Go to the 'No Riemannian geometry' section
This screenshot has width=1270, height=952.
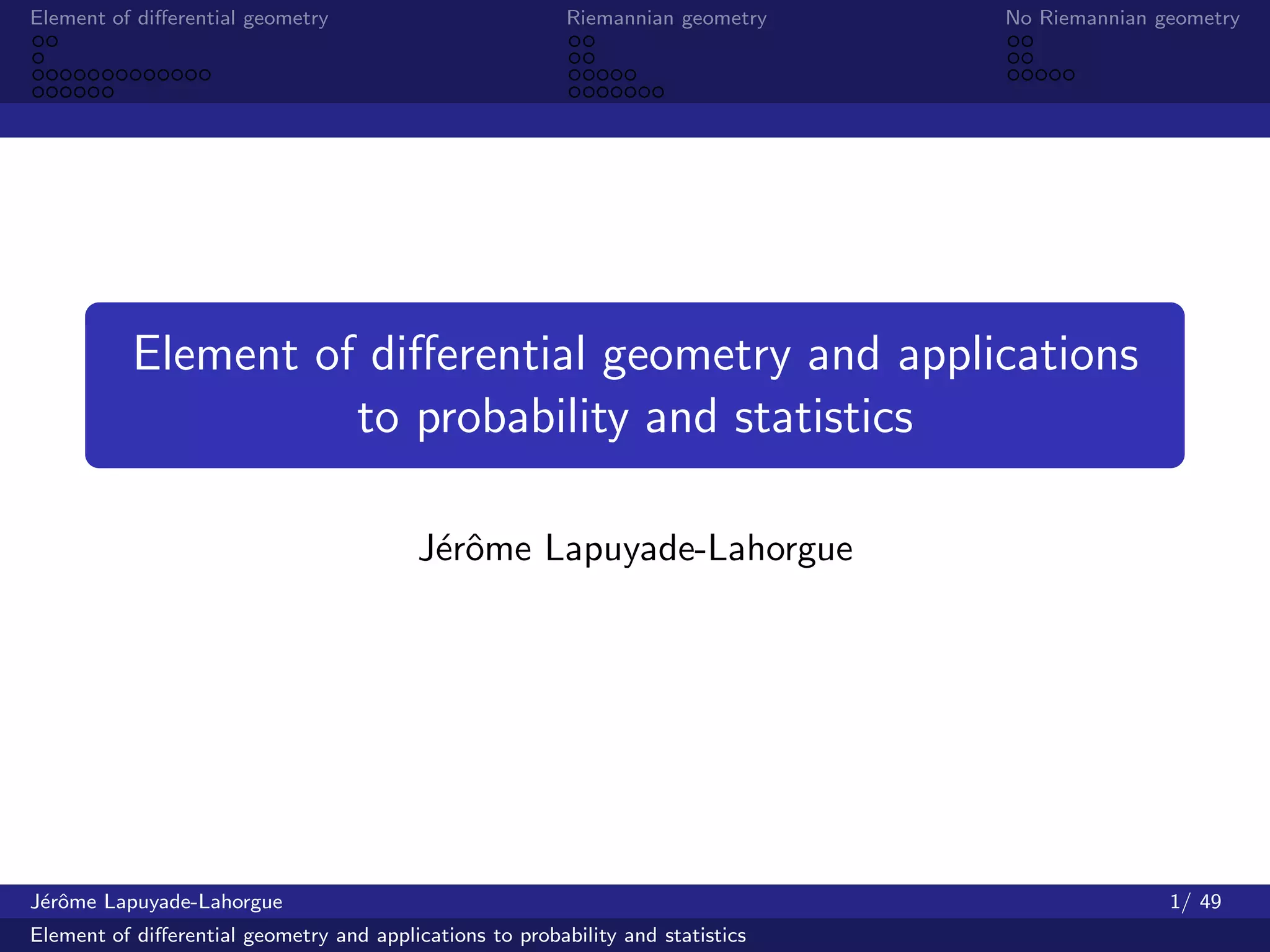click(x=1122, y=18)
